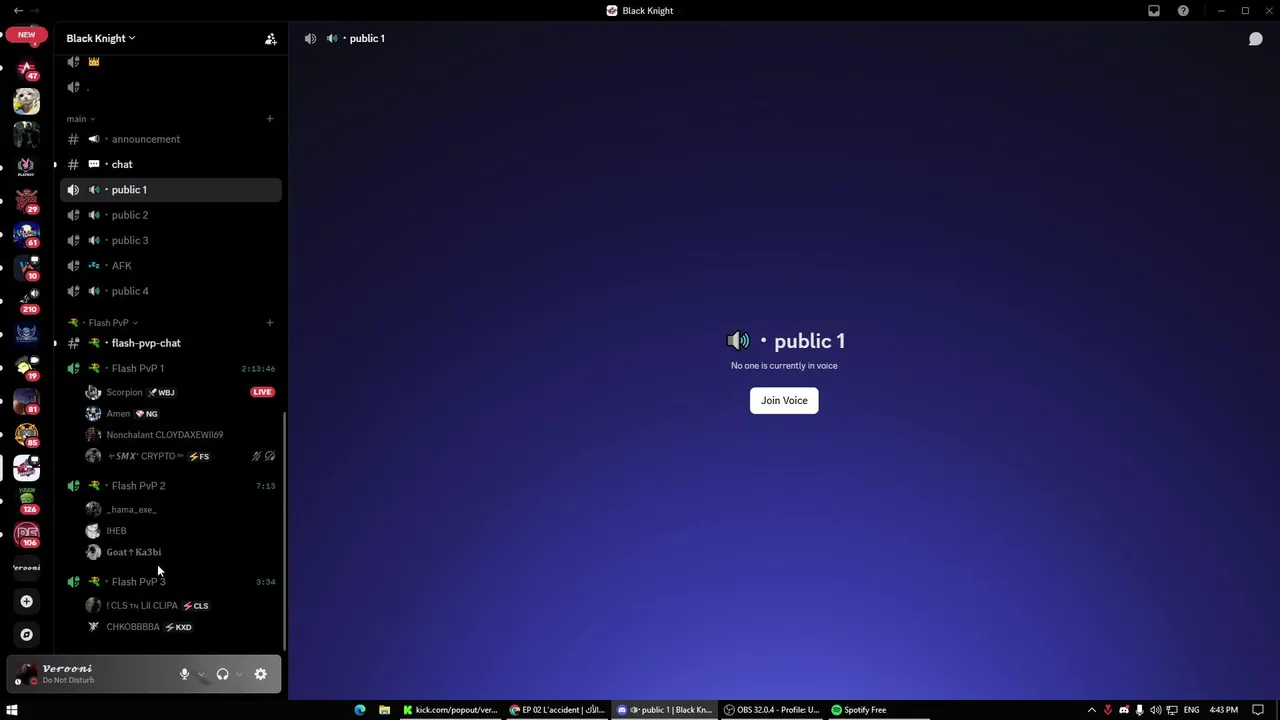This screenshot has height=720, width=1280.
Task: Open the headphones output options arrow
Action: 239,674
